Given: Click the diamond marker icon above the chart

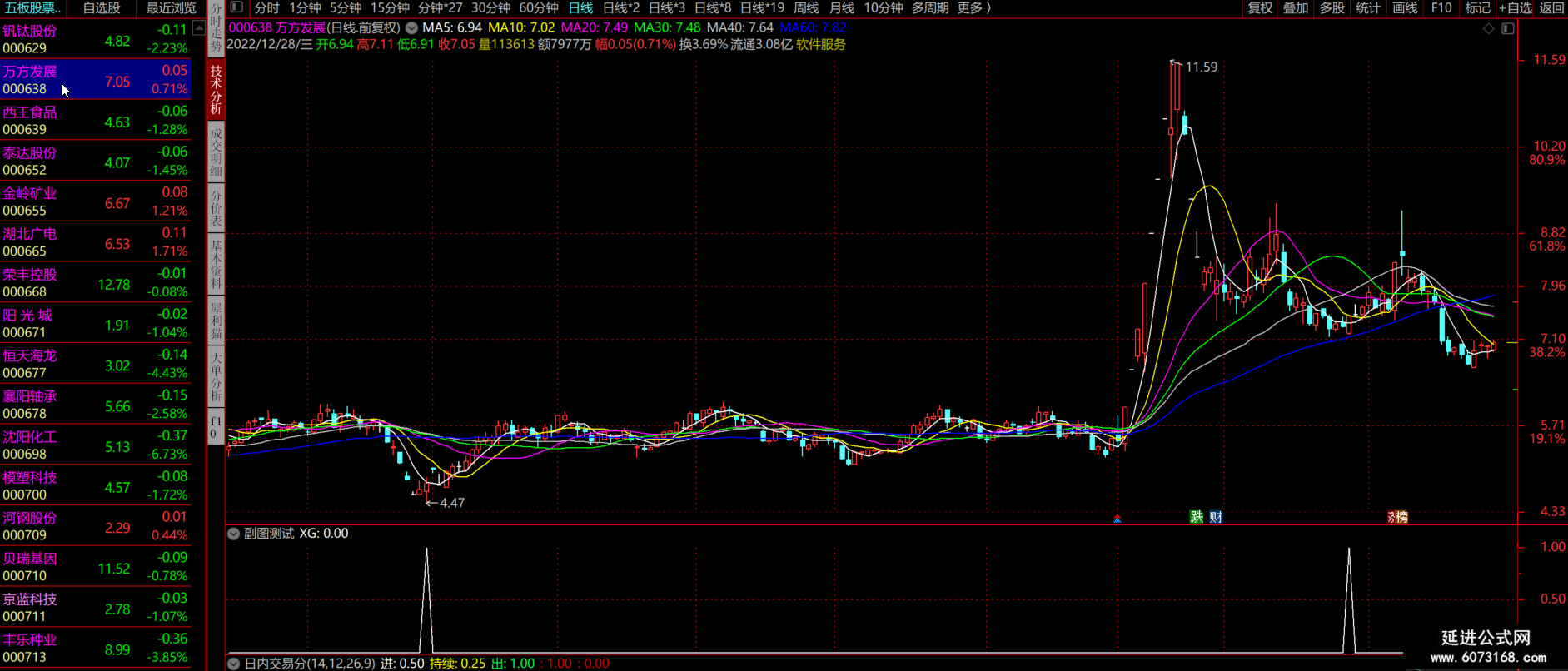Looking at the screenshot, I should (x=1489, y=28).
